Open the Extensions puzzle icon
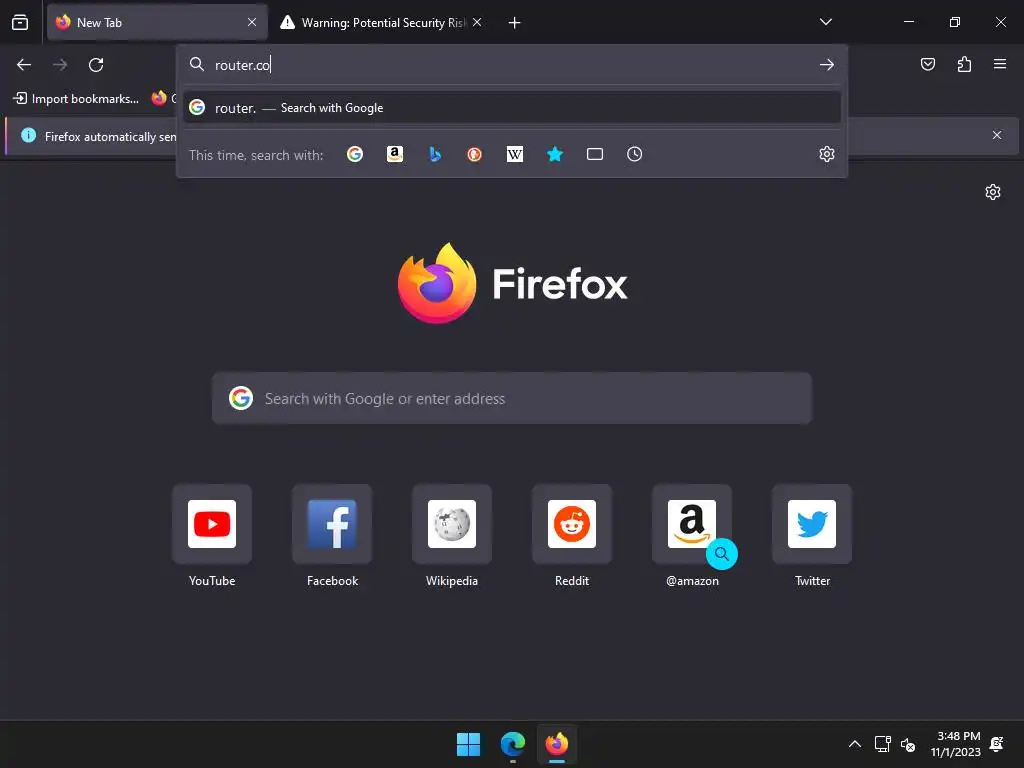 [x=964, y=64]
